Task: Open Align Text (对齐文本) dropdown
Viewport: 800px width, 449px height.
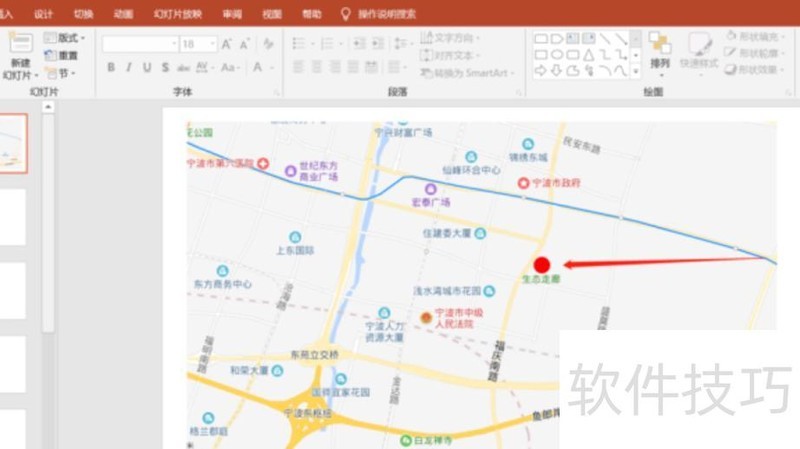Action: (450, 55)
